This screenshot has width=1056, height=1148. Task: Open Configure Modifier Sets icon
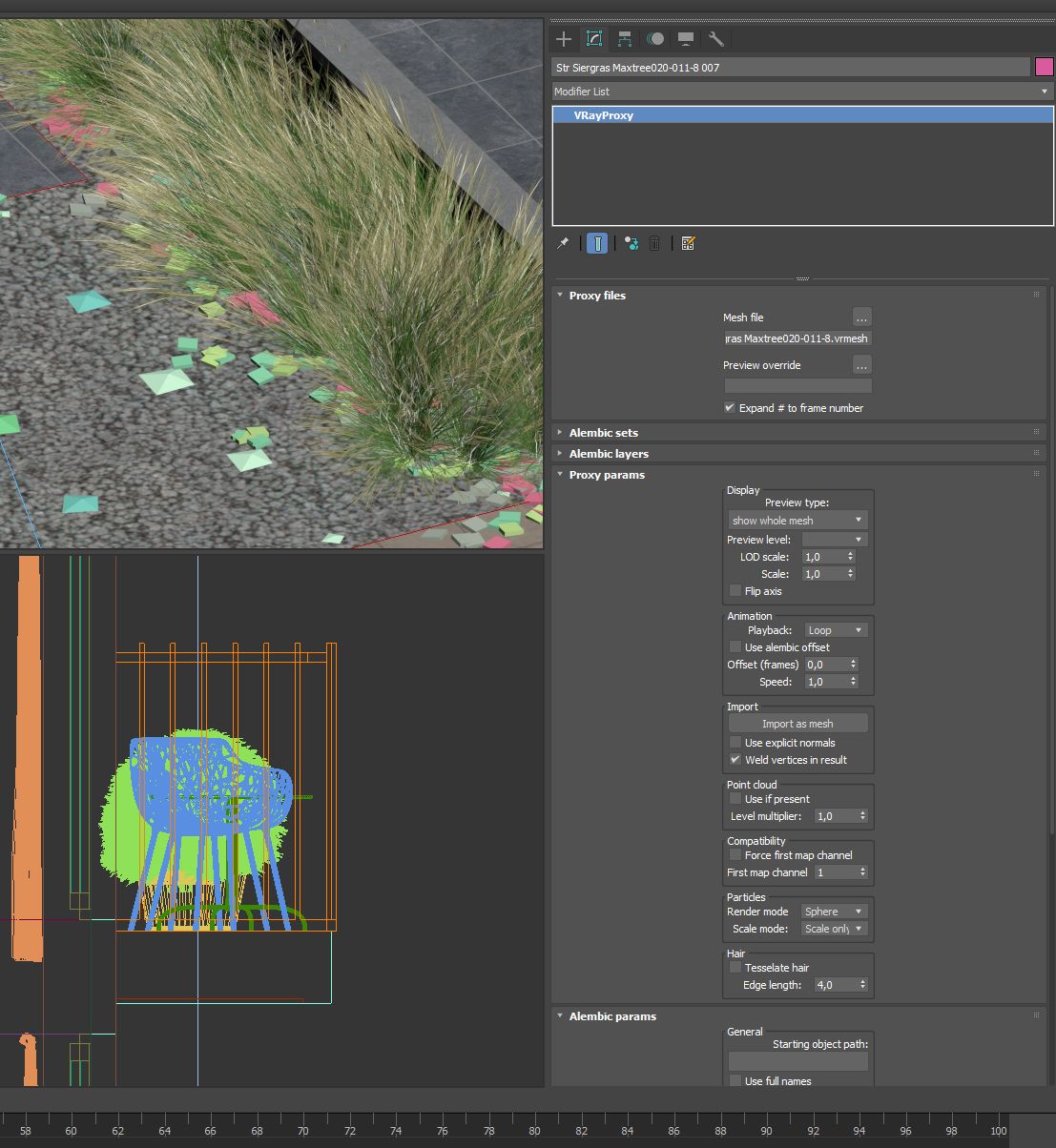[x=689, y=243]
